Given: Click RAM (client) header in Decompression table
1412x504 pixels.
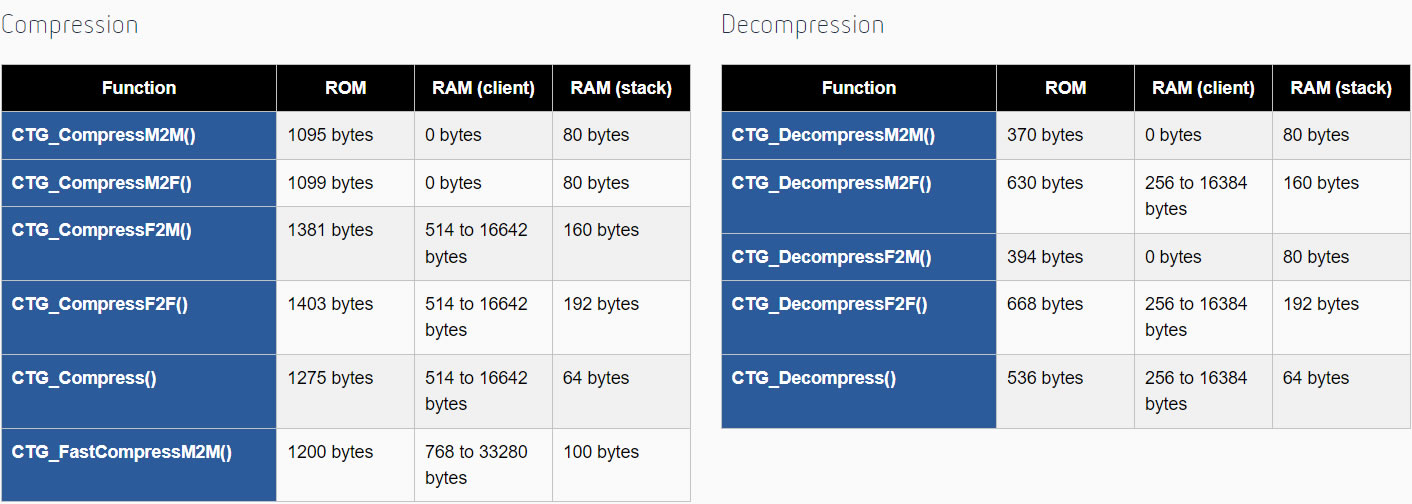Looking at the screenshot, I should [x=1203, y=88].
